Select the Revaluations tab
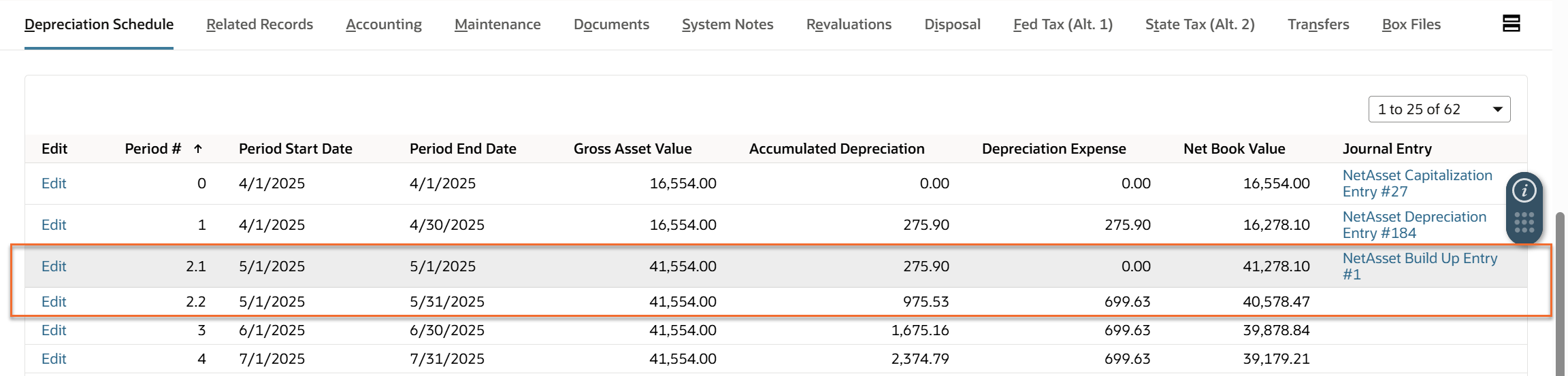 click(849, 24)
